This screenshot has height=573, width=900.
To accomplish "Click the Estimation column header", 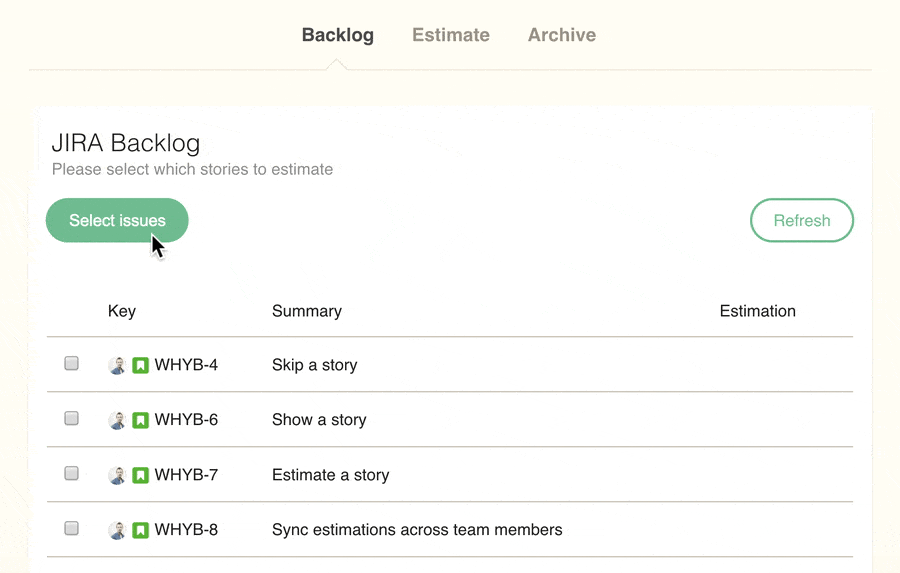I will click(758, 311).
